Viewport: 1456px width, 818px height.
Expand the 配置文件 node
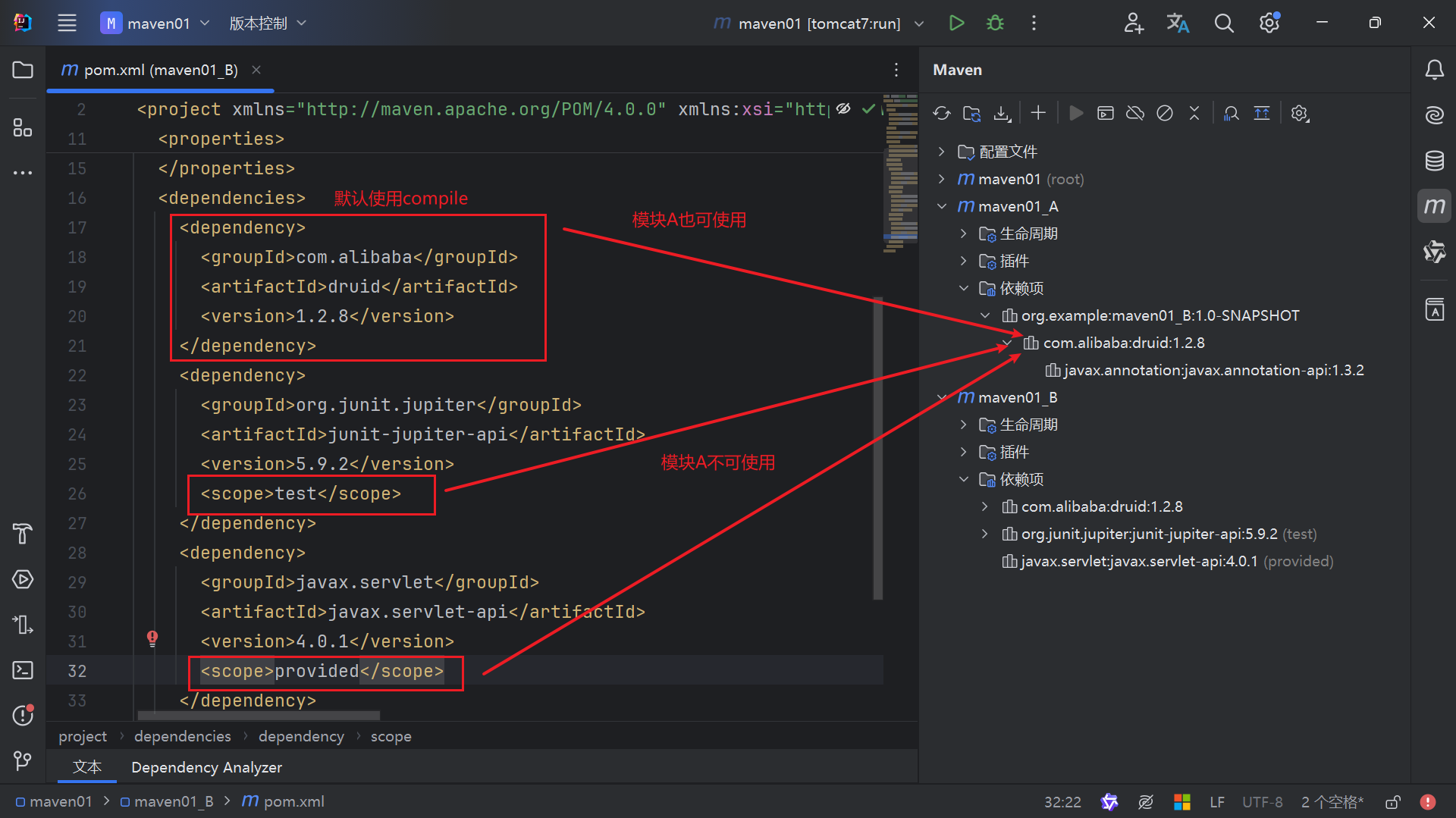(x=941, y=152)
